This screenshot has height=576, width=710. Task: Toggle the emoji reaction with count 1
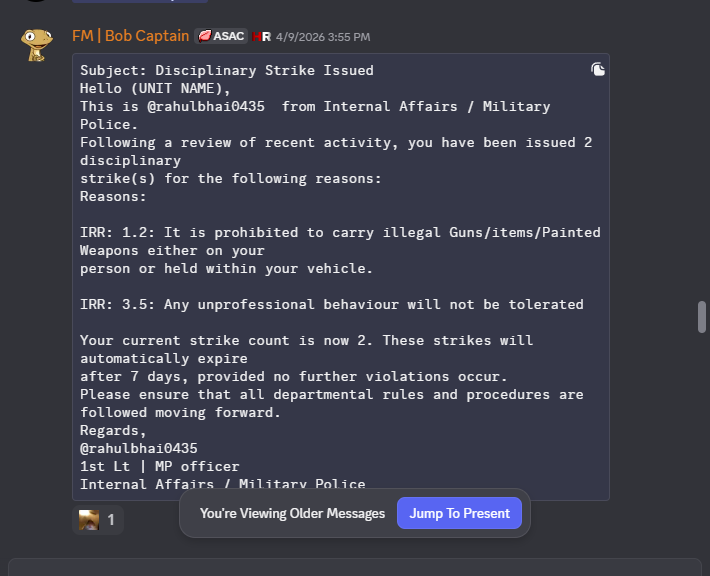(x=98, y=520)
